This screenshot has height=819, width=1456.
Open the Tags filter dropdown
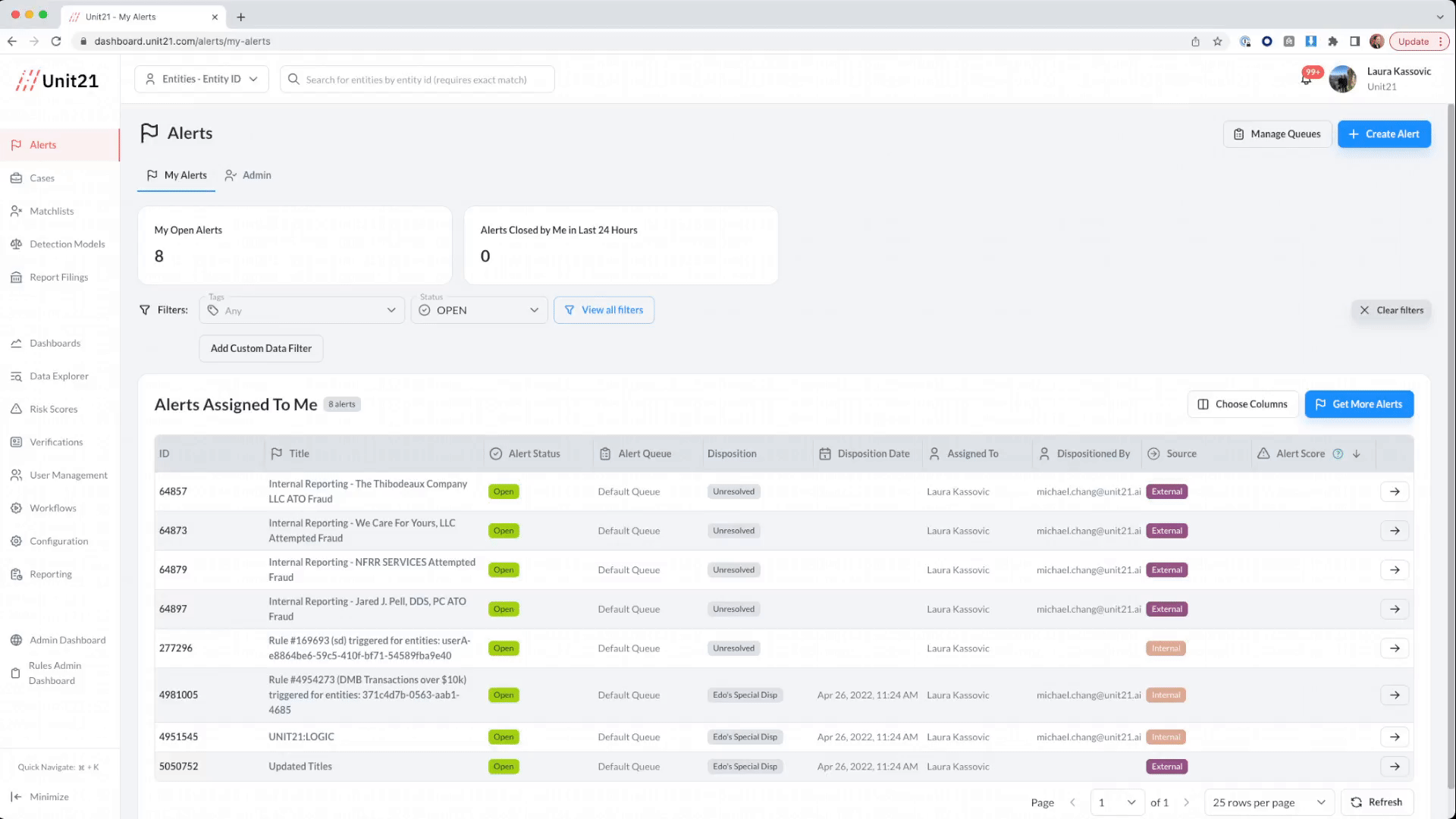point(302,310)
